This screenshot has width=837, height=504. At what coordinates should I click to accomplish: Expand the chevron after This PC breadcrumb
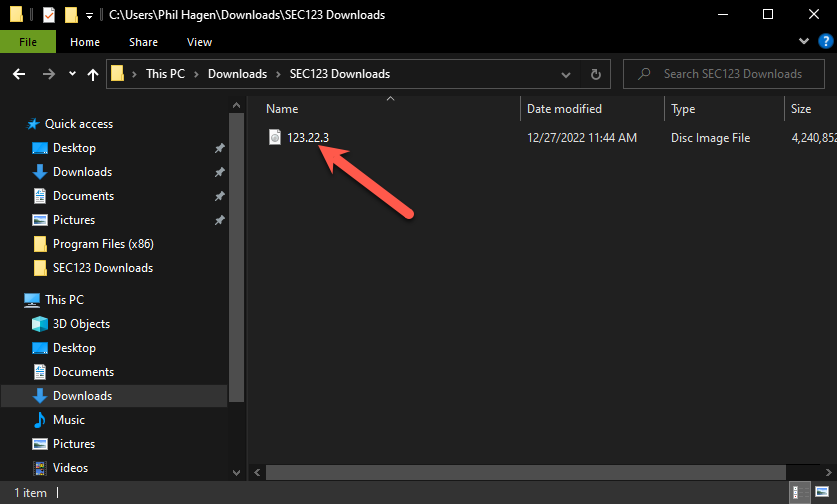[196, 74]
